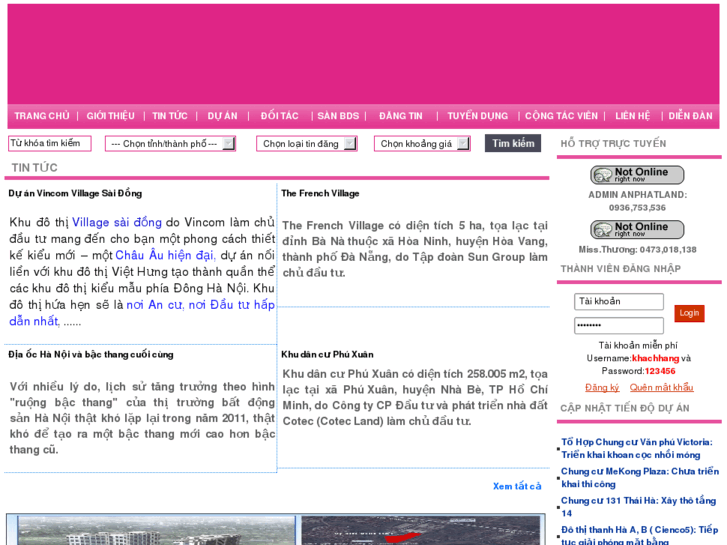Click Quên mật khẩu link
Viewport: 727px width, 545px height.
point(661,387)
